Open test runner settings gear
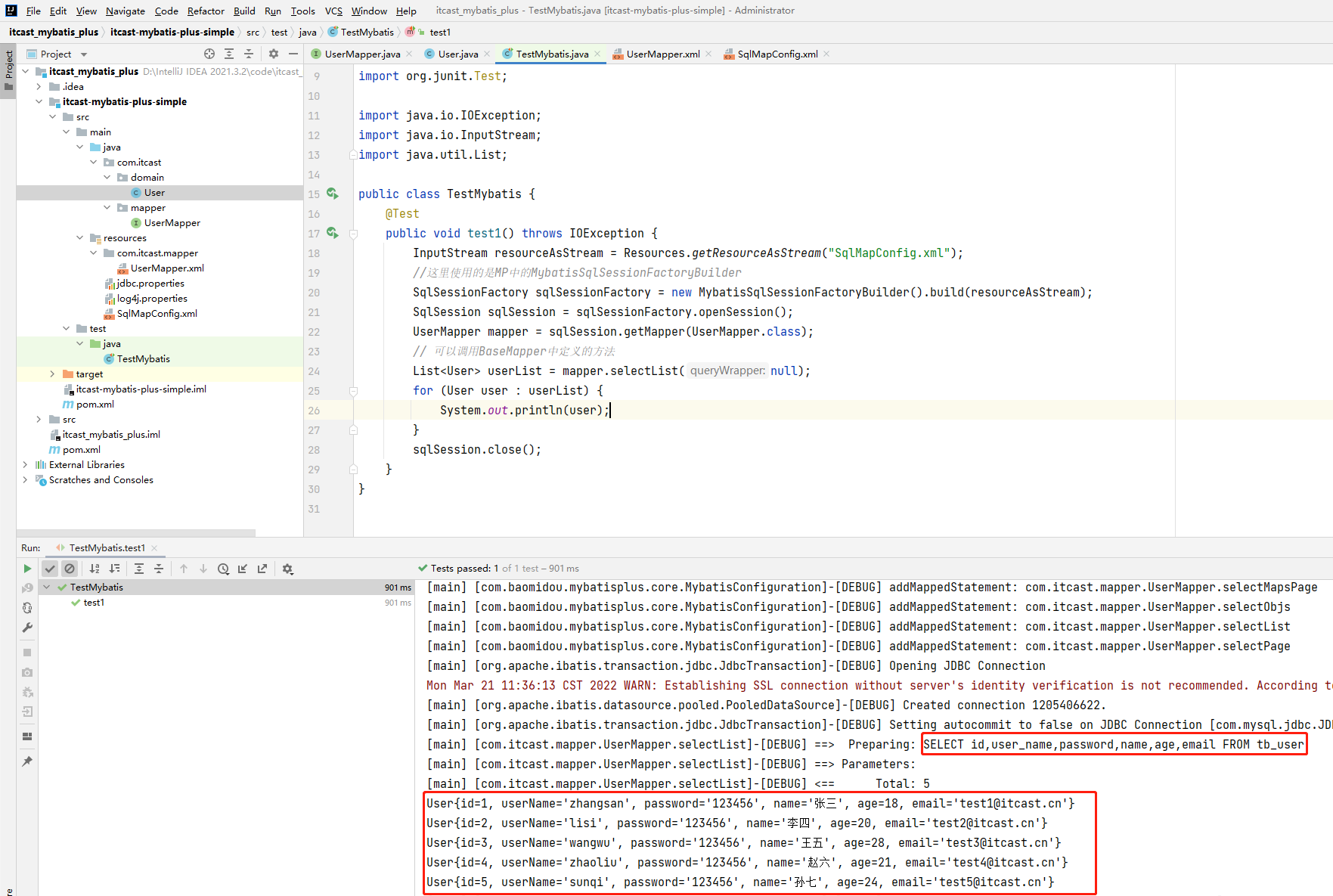Image resolution: width=1333 pixels, height=896 pixels. point(287,569)
